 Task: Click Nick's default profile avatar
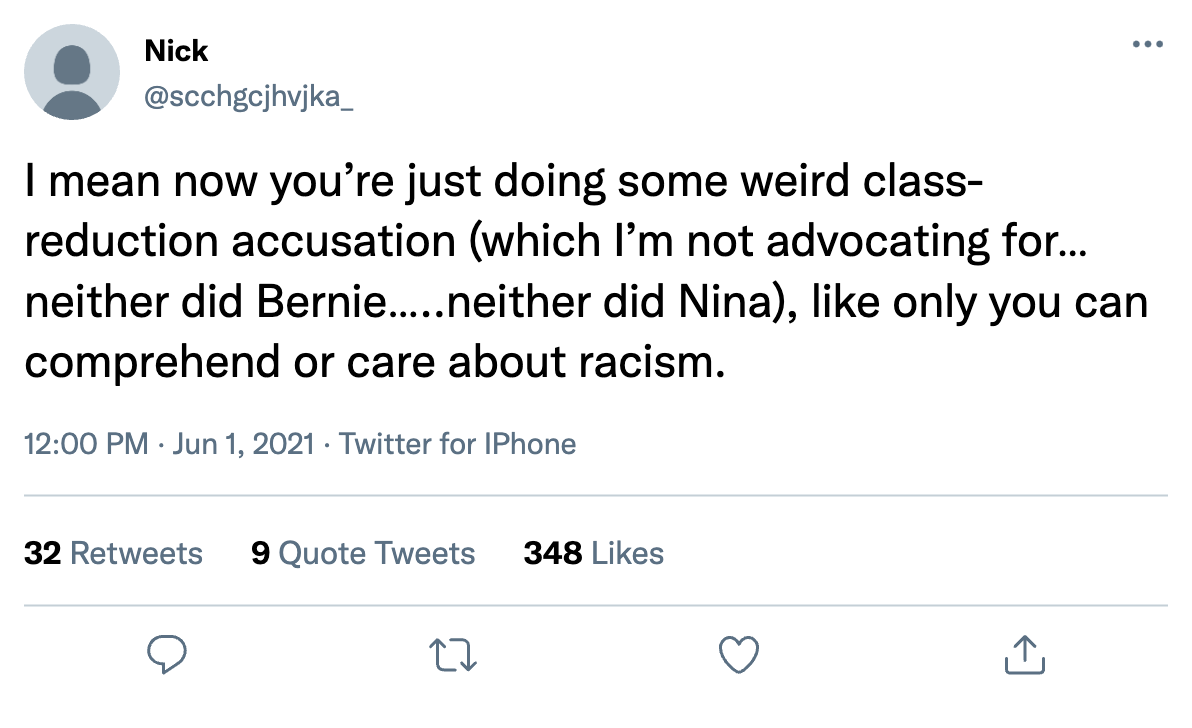[x=72, y=72]
